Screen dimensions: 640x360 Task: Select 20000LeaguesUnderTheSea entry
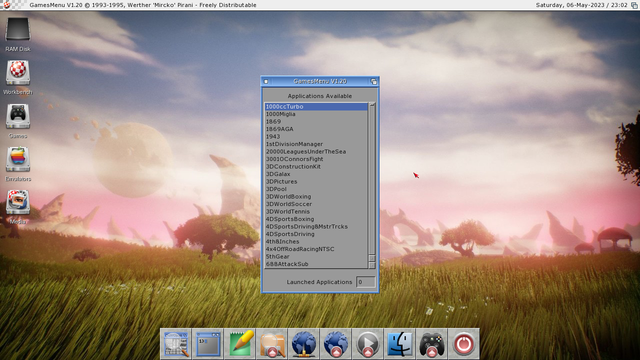click(x=316, y=151)
